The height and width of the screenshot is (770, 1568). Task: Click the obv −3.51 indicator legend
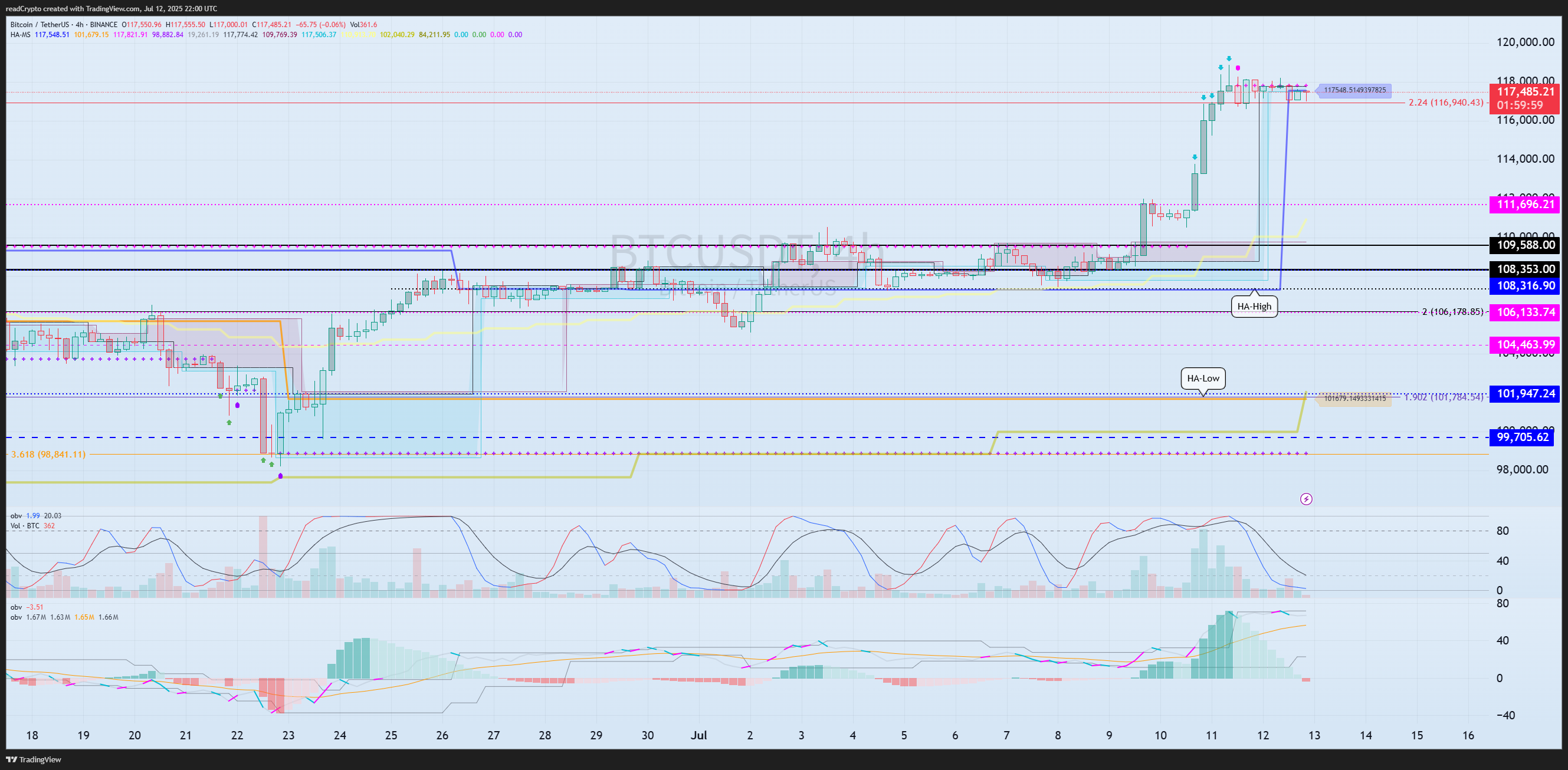(x=27, y=607)
